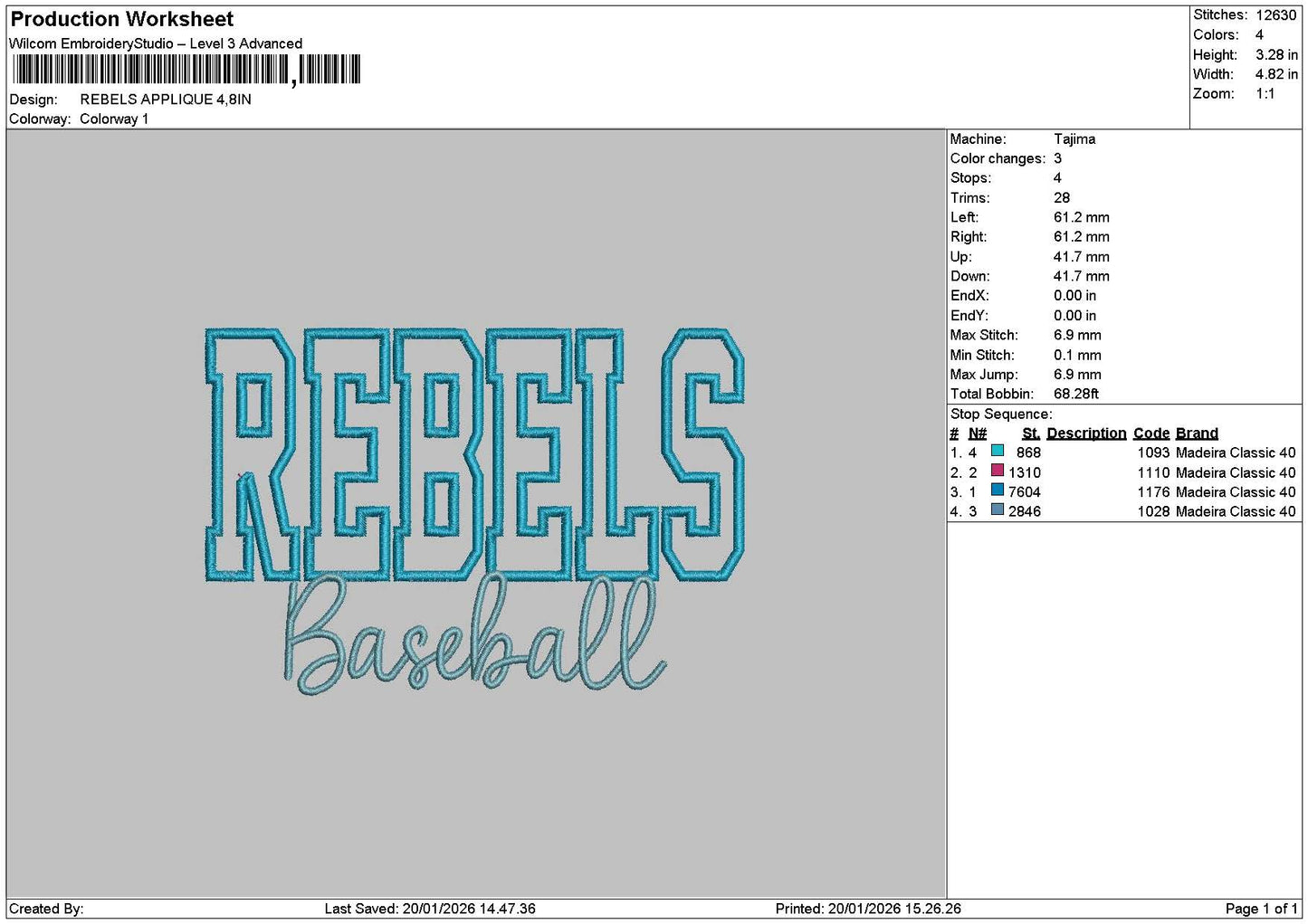
Task: Click thread code 1093
Action: pos(1154,452)
